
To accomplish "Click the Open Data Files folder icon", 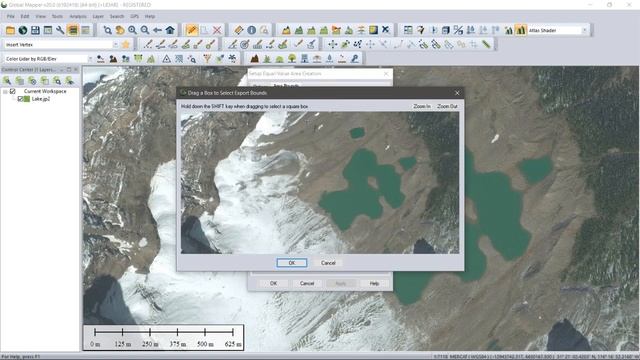I will tap(10, 30).
